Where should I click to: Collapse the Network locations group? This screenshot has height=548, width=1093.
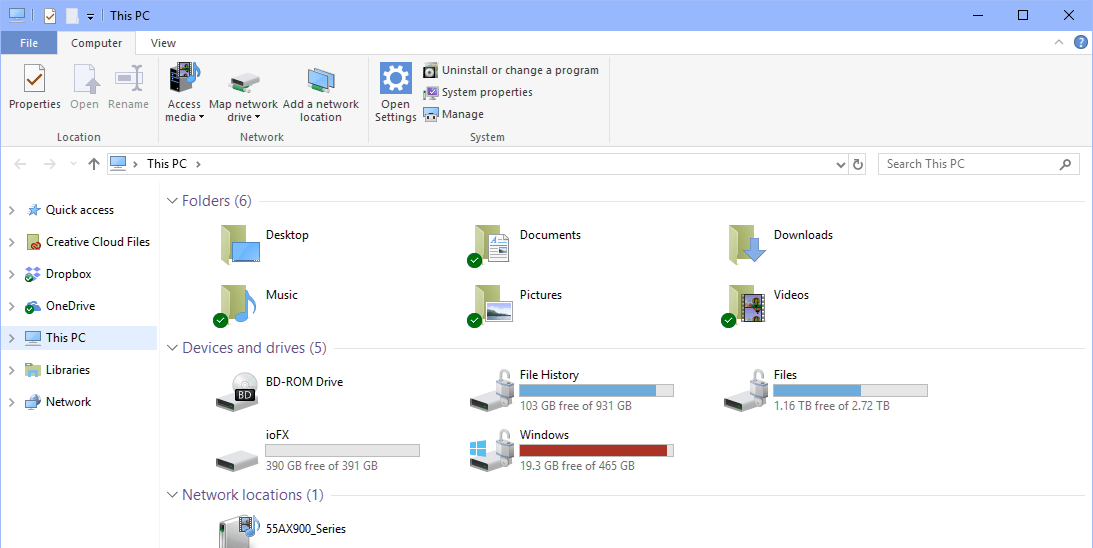point(172,495)
